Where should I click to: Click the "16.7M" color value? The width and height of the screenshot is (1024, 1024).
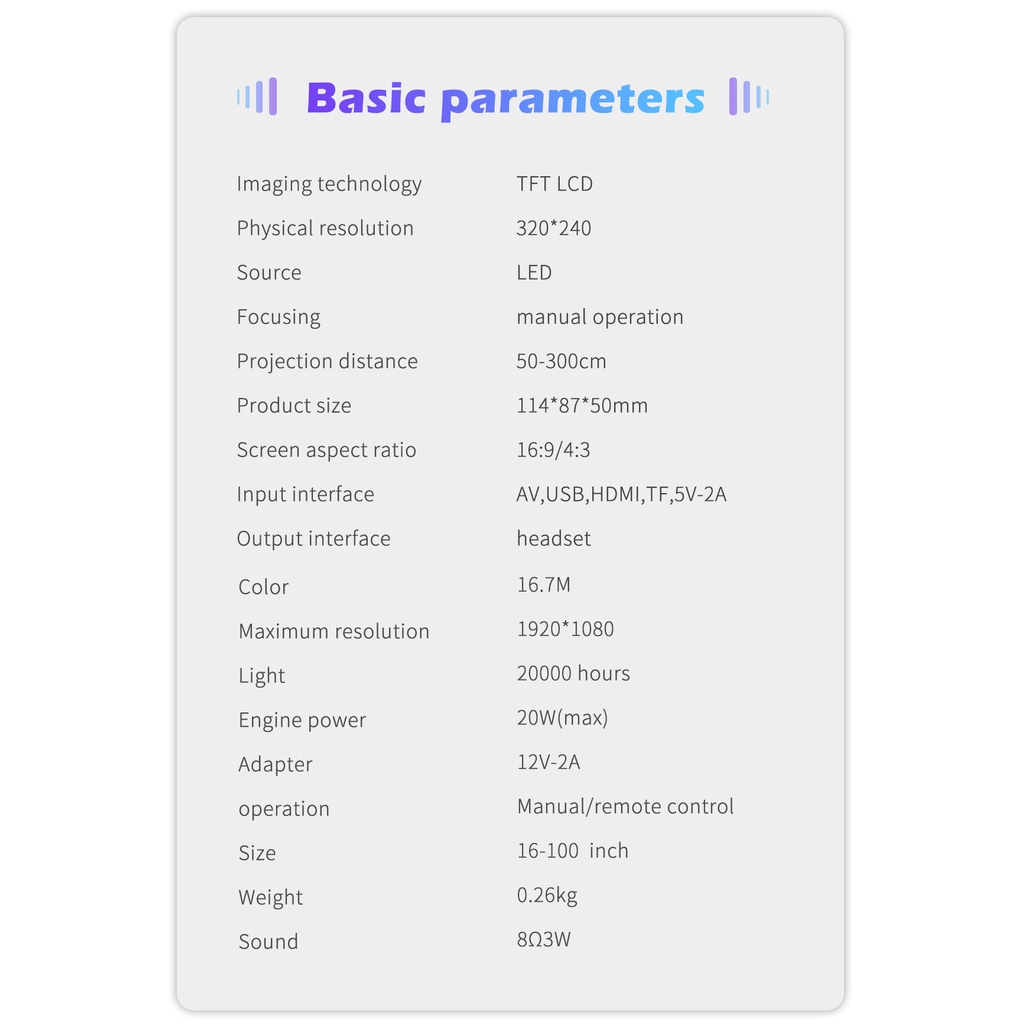click(543, 585)
